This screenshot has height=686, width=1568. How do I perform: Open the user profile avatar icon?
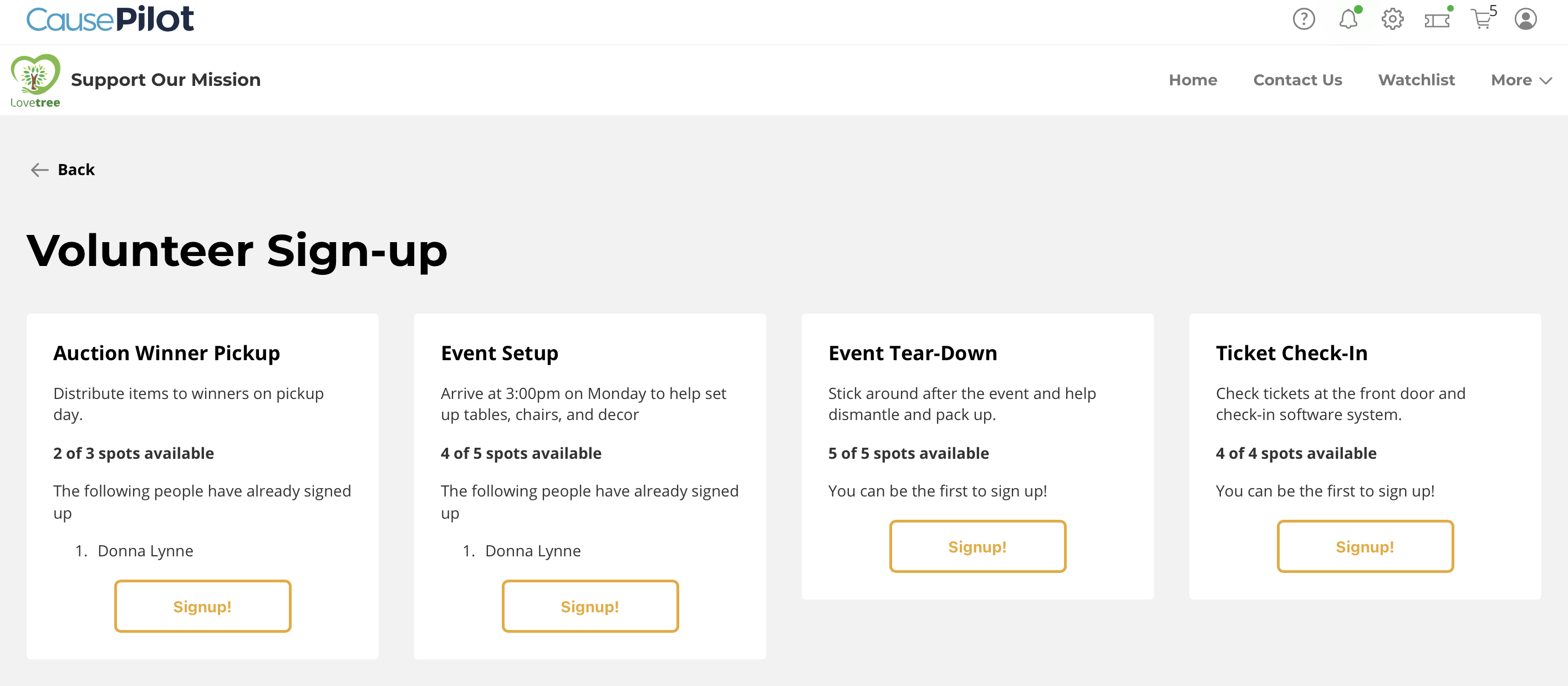pos(1525,19)
